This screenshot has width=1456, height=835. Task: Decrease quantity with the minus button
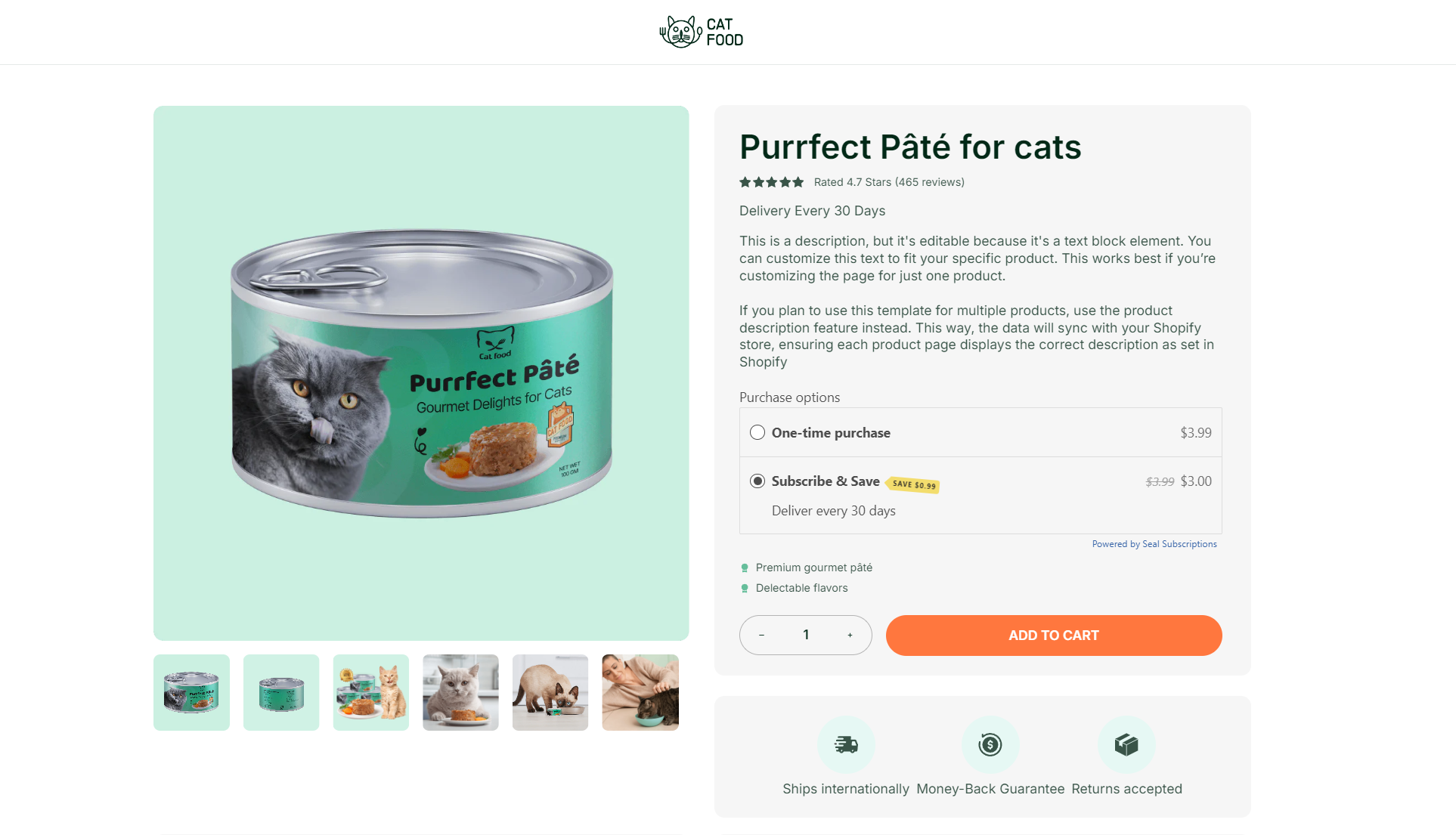coord(761,636)
